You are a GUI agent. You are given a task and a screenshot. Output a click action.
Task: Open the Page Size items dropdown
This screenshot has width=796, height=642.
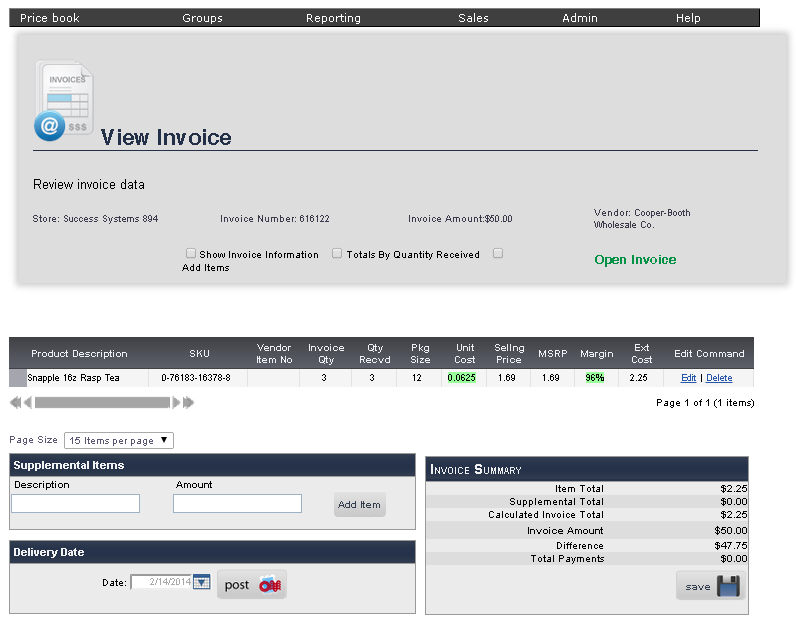(119, 440)
